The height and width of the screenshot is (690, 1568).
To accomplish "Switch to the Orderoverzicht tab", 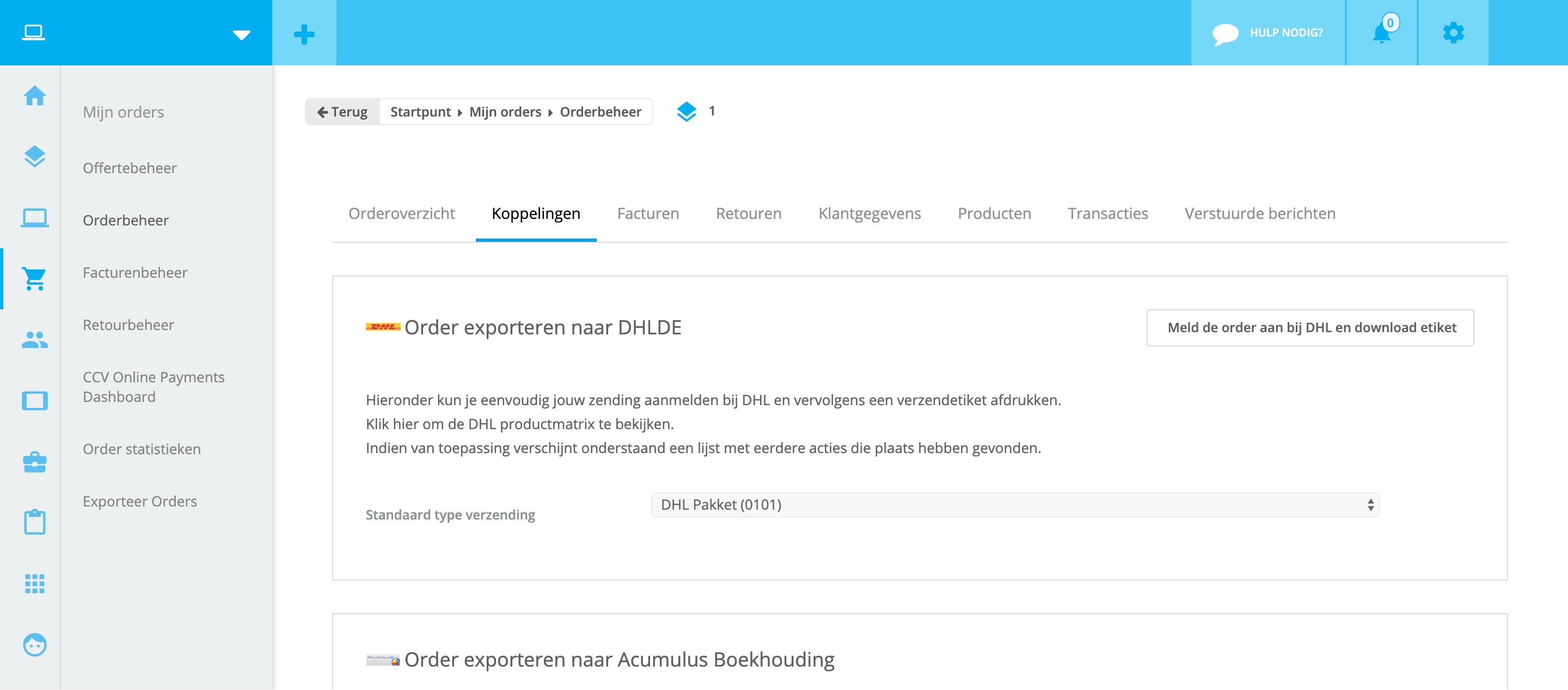I will pos(402,213).
